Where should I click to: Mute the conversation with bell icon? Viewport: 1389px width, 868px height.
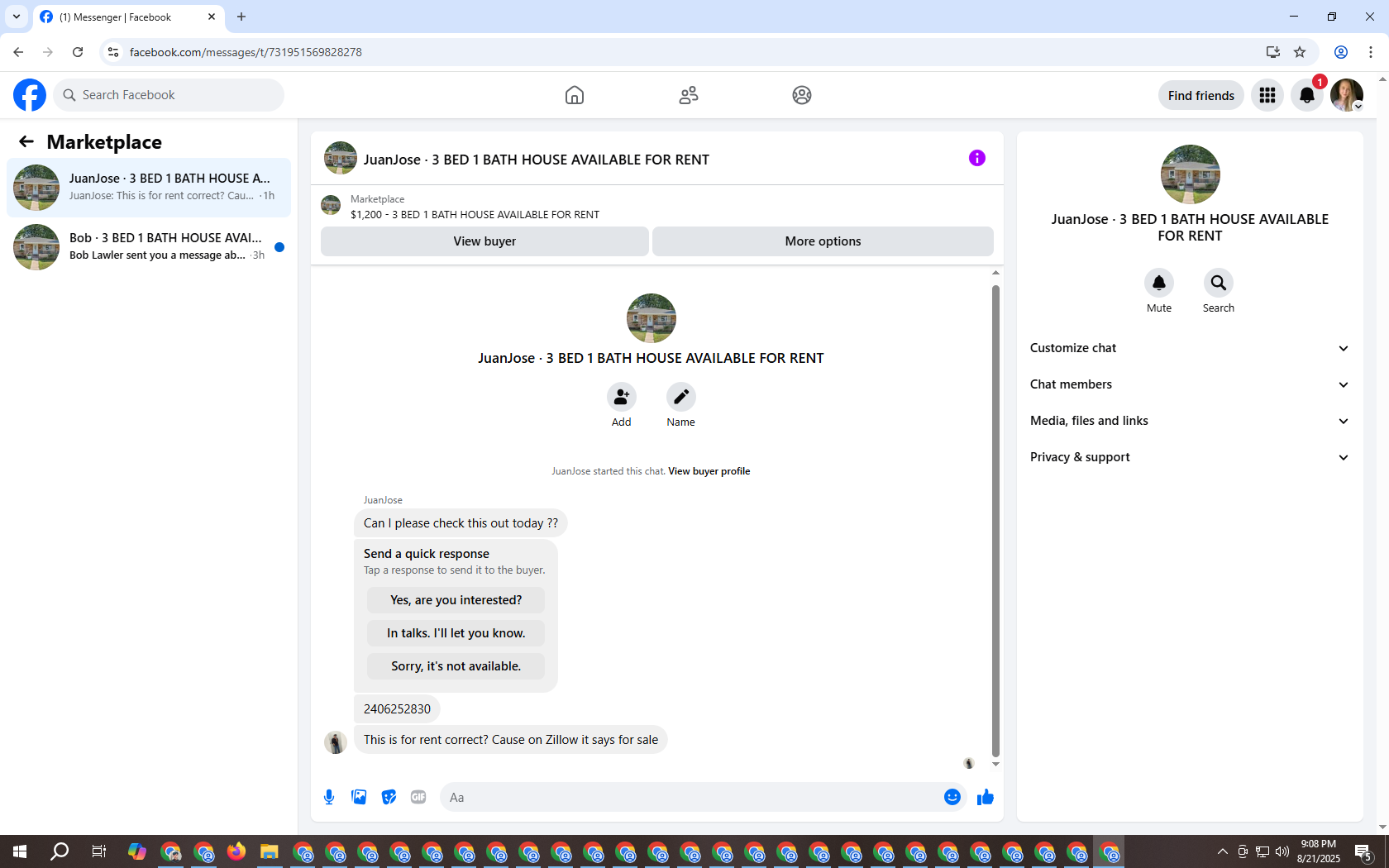pyautogui.click(x=1159, y=283)
